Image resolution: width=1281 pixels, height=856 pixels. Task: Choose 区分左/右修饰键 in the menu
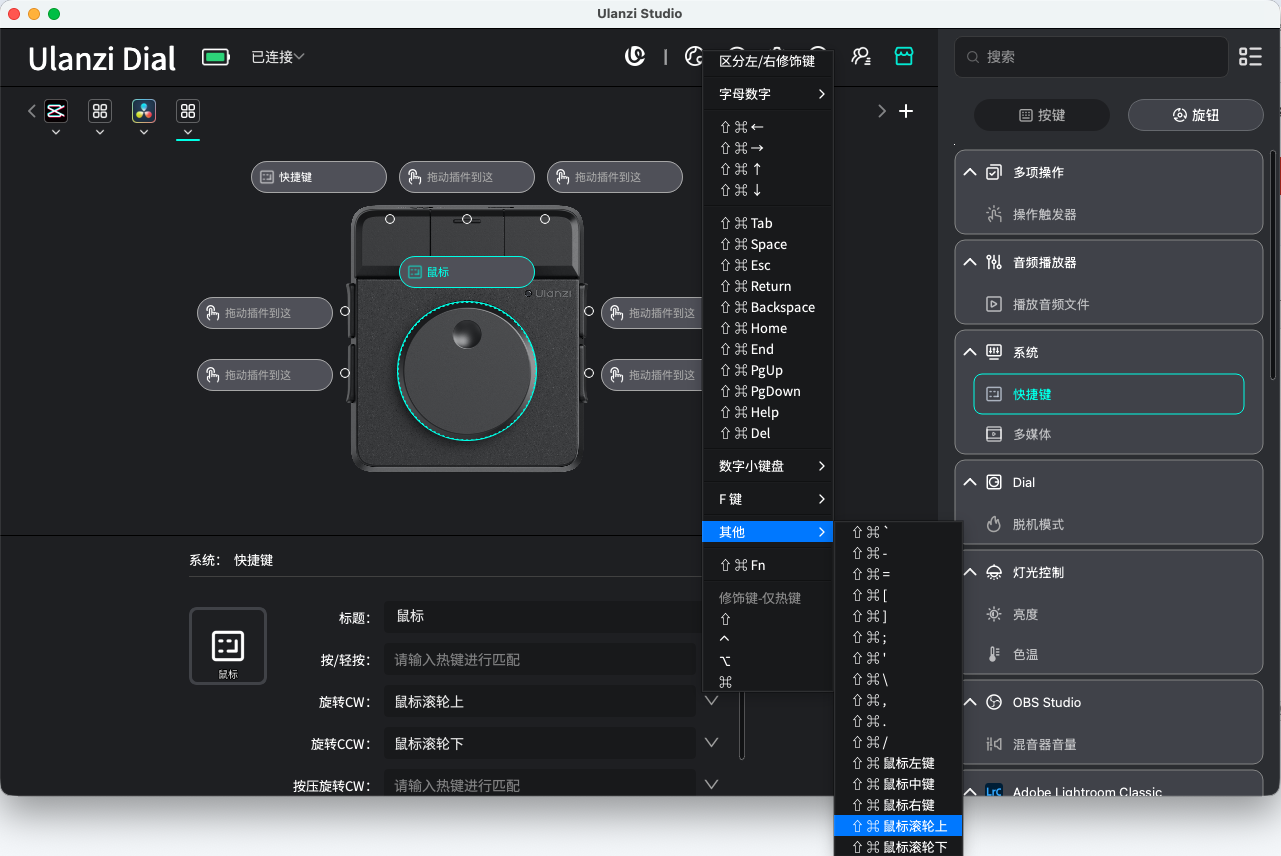[768, 61]
